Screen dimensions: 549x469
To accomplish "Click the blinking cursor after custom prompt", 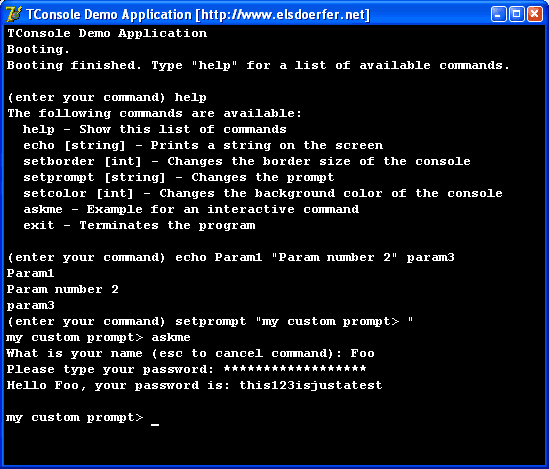I will click(x=155, y=424).
